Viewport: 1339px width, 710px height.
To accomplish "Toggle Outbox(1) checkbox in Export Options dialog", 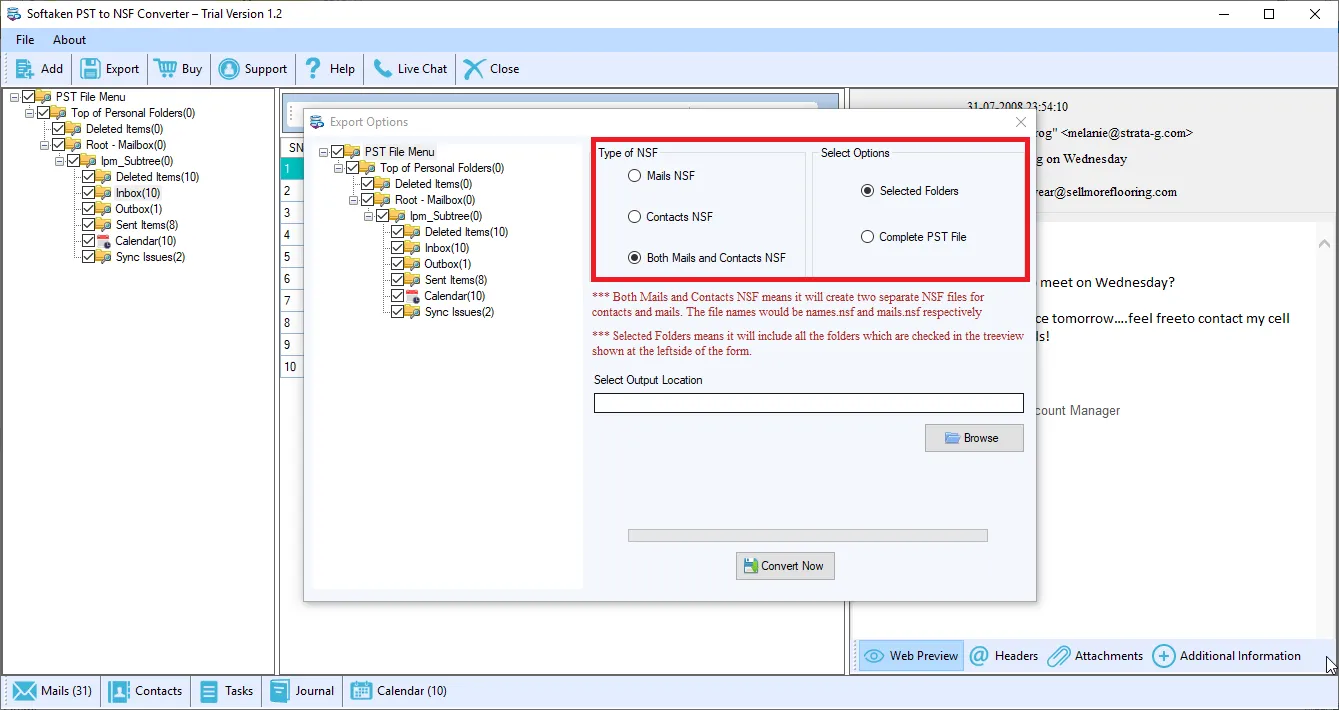I will [x=398, y=264].
